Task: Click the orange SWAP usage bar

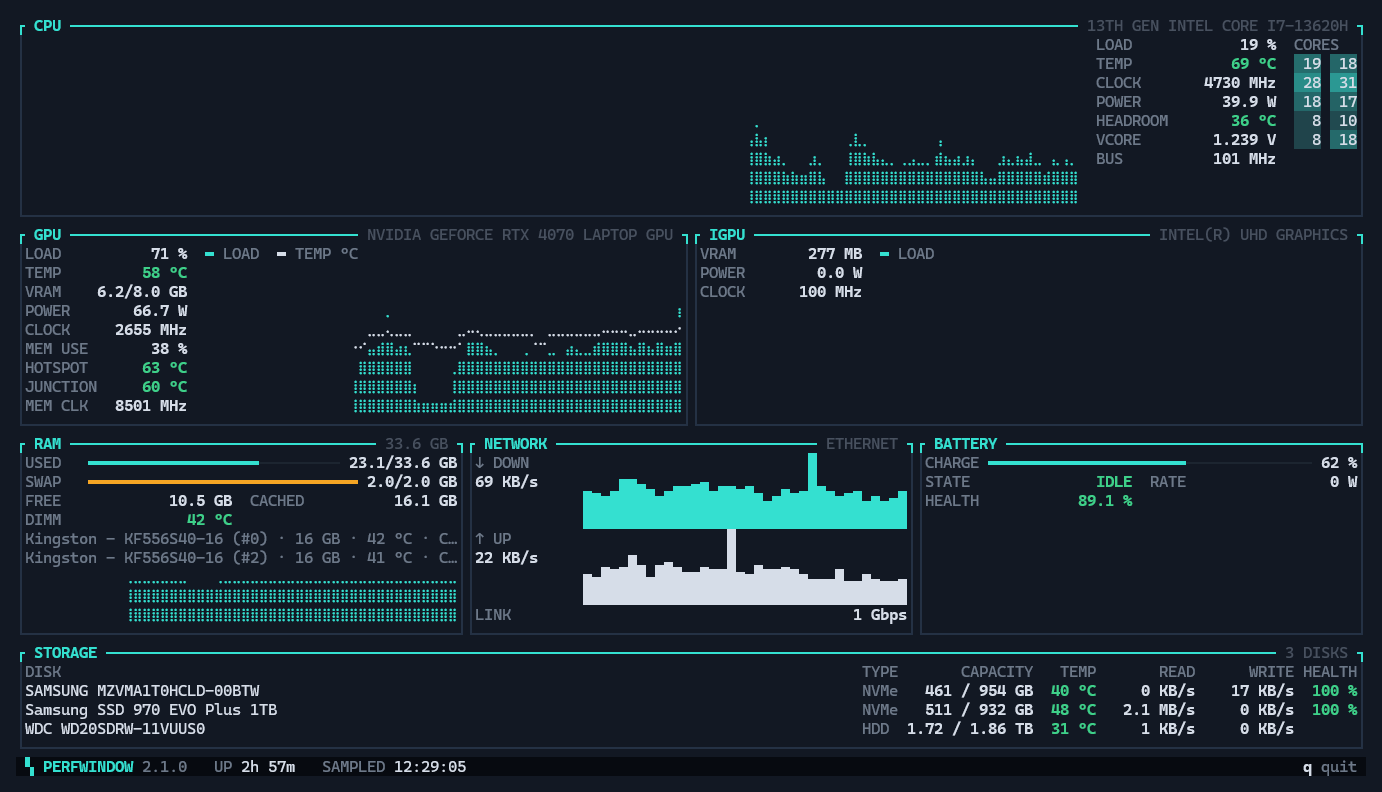Action: (x=222, y=482)
